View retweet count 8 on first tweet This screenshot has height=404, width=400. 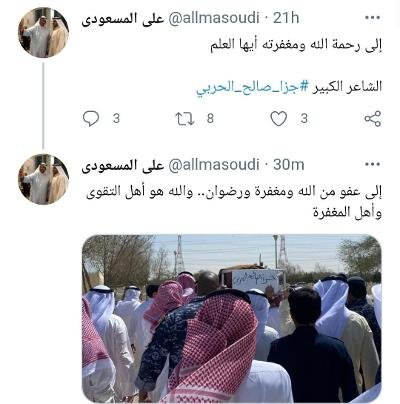click(x=210, y=119)
